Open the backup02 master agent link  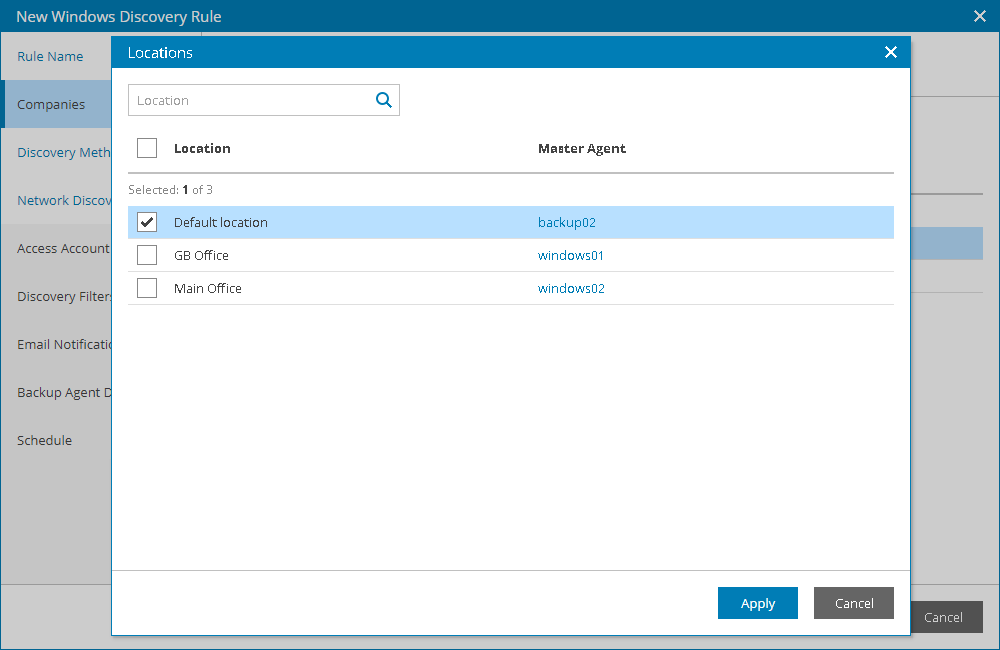point(566,222)
